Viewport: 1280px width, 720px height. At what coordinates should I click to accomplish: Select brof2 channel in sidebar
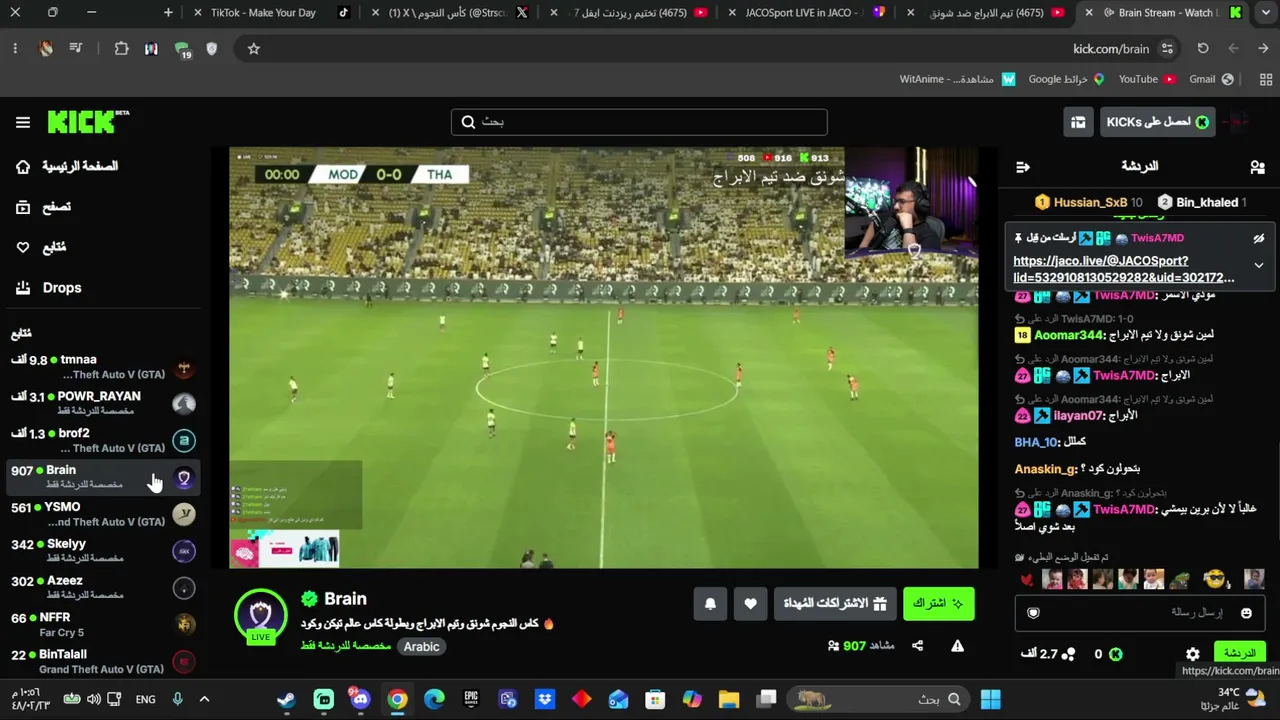point(102,440)
